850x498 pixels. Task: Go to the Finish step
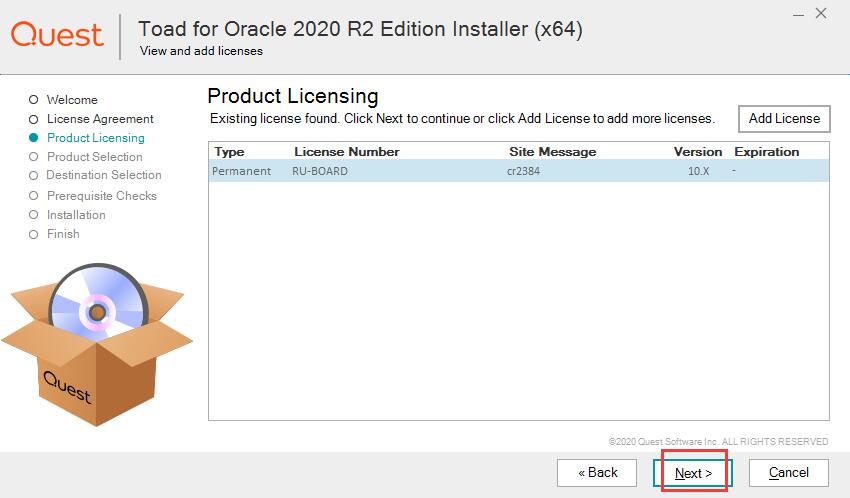click(63, 234)
